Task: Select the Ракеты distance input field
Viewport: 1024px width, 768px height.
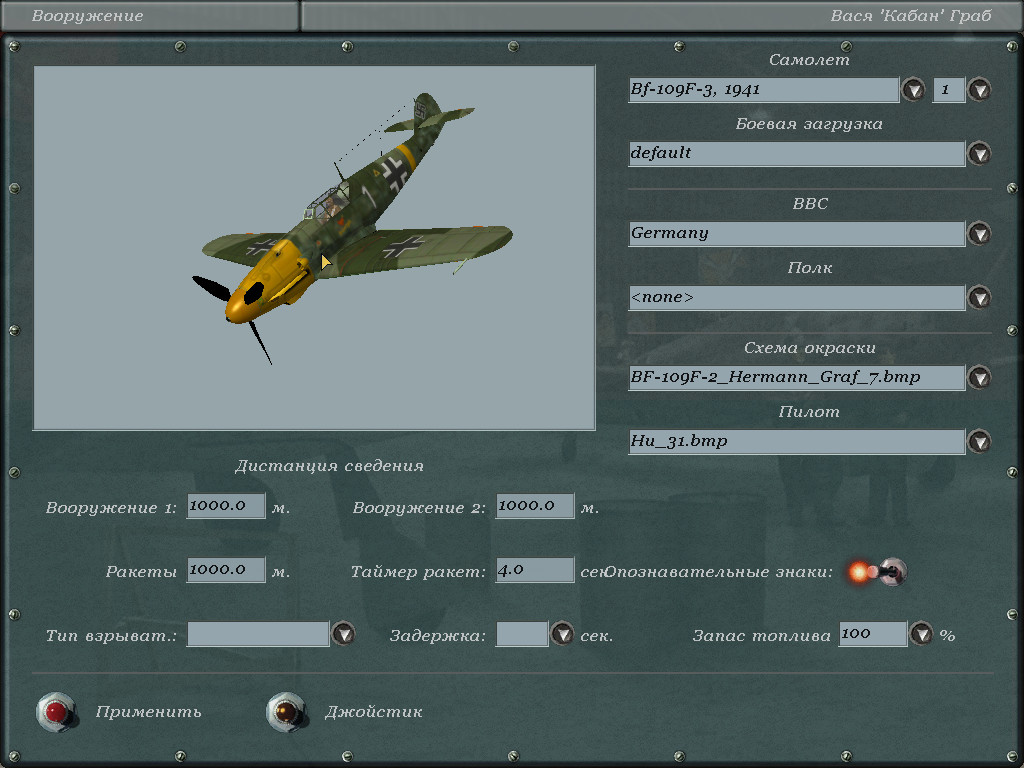Action: [x=226, y=570]
